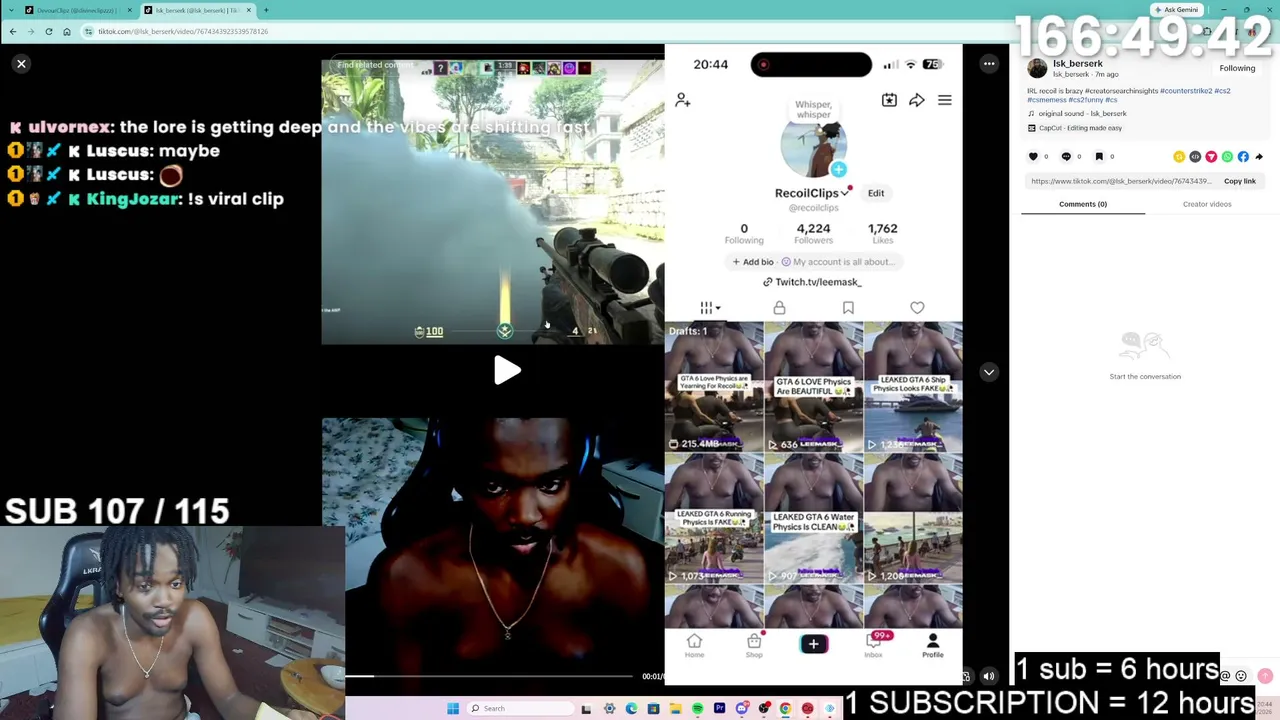The width and height of the screenshot is (1280, 720).
Task: Close the DevourClipz browser tab
Action: [129, 10]
